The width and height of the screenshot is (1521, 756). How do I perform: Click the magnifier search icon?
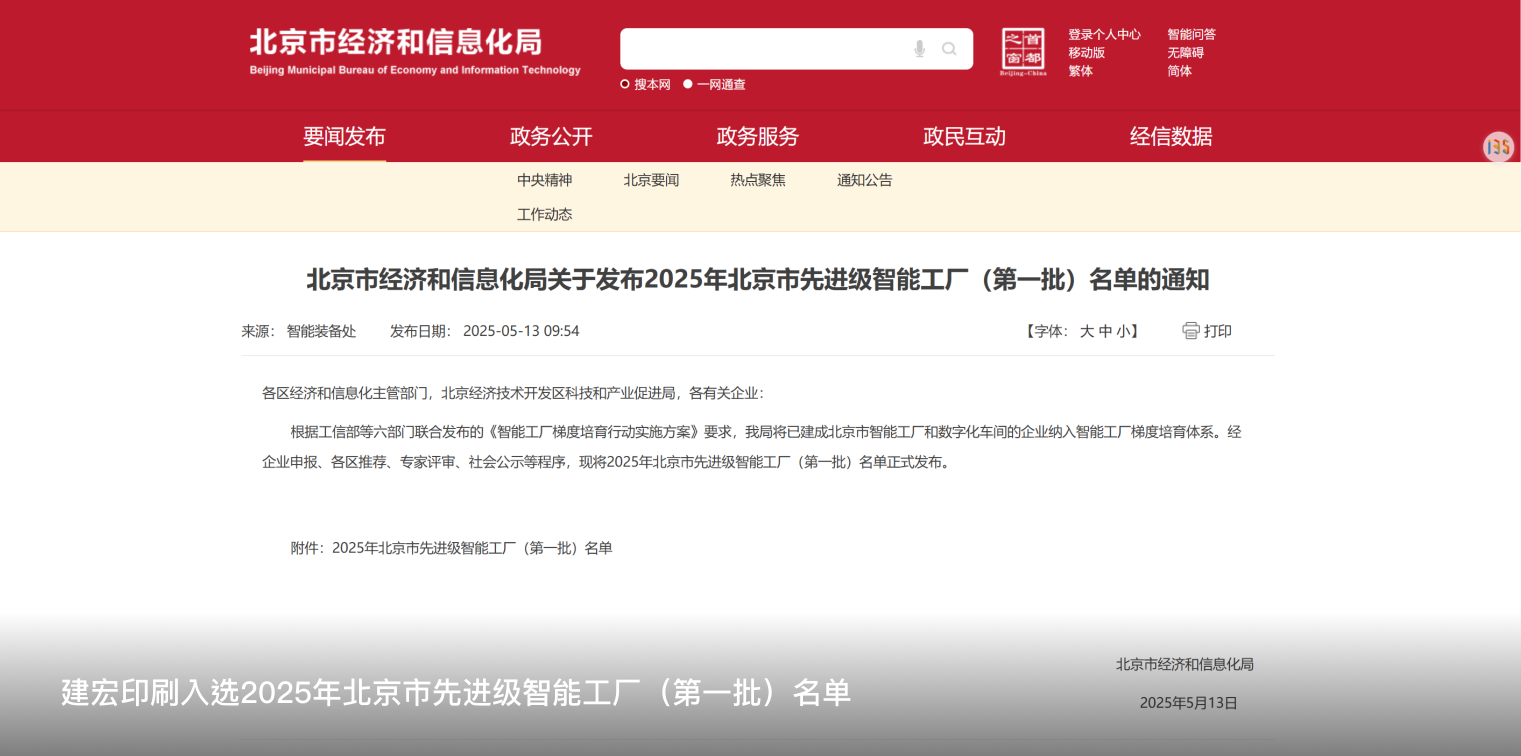click(949, 49)
